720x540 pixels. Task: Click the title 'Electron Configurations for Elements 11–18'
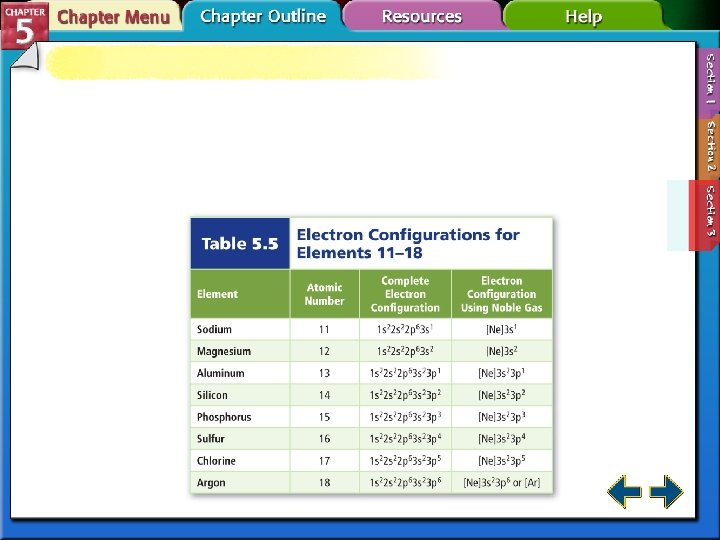point(408,243)
